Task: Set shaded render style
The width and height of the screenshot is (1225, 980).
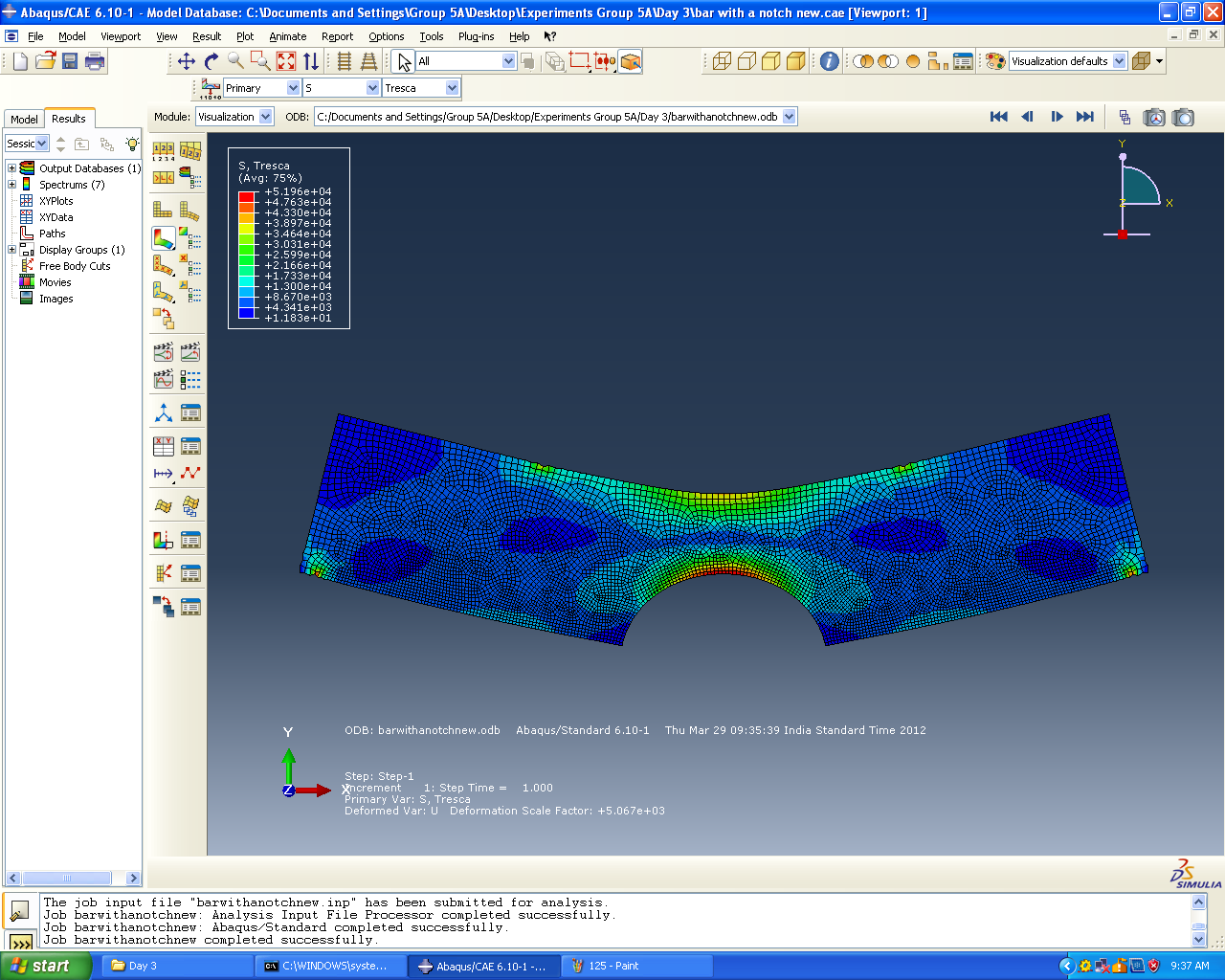Action: 795,61
